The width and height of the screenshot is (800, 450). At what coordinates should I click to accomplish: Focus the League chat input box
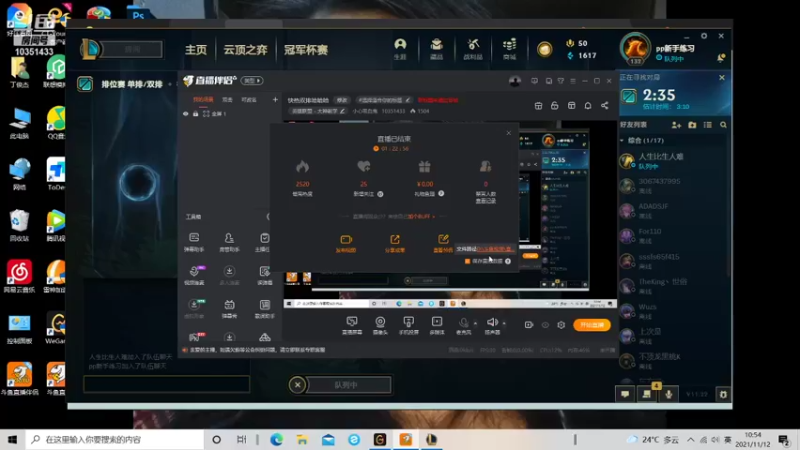coord(166,384)
